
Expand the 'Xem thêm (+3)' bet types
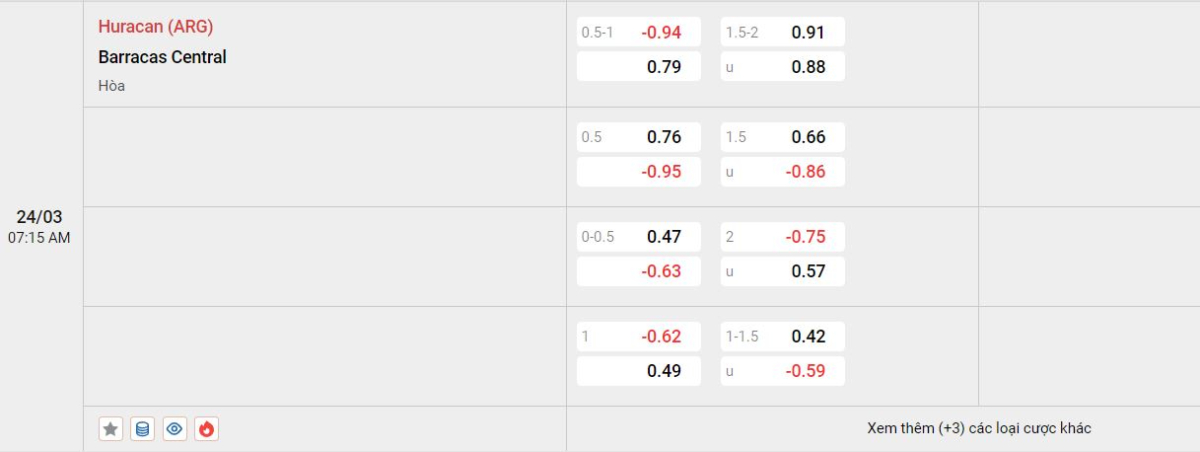(x=979, y=428)
